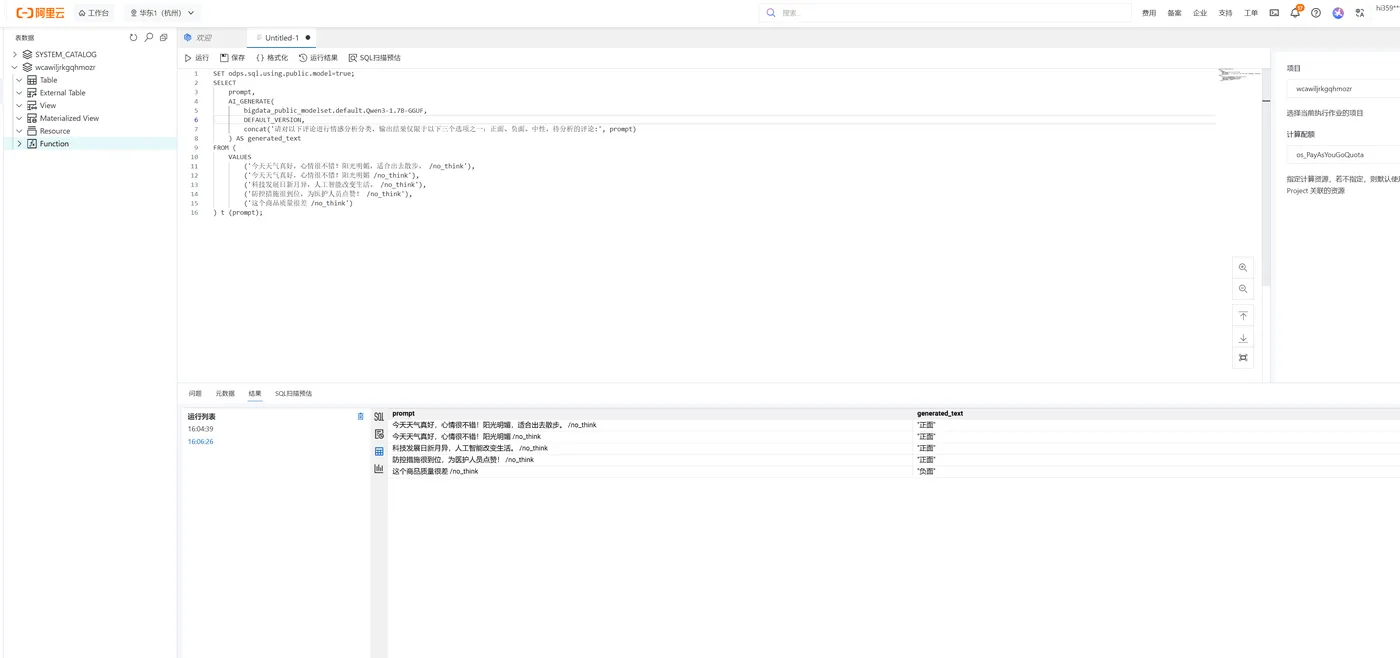Image resolution: width=1400 pixels, height=658 pixels.
Task: Expand the Function folder chevron
Action: pos(19,144)
